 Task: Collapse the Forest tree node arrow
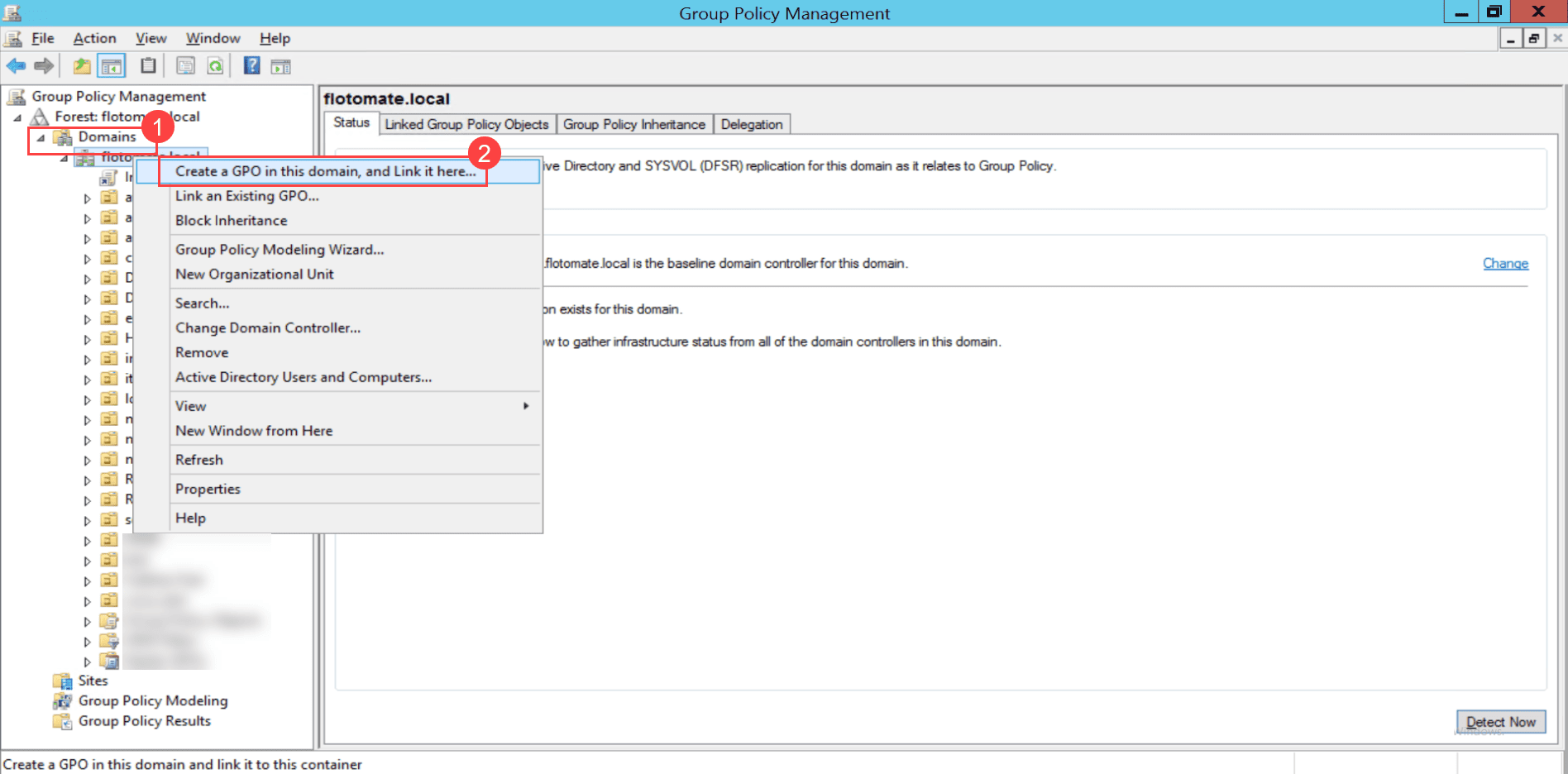(x=17, y=117)
